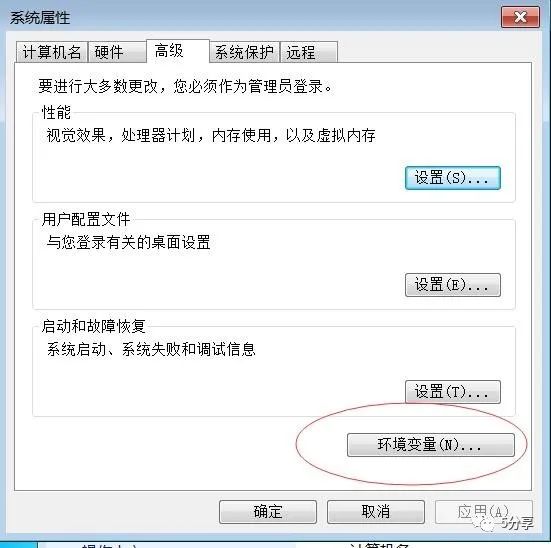Click the administrator login notice text
Image resolution: width=551 pixels, height=548 pixels.
click(186, 86)
